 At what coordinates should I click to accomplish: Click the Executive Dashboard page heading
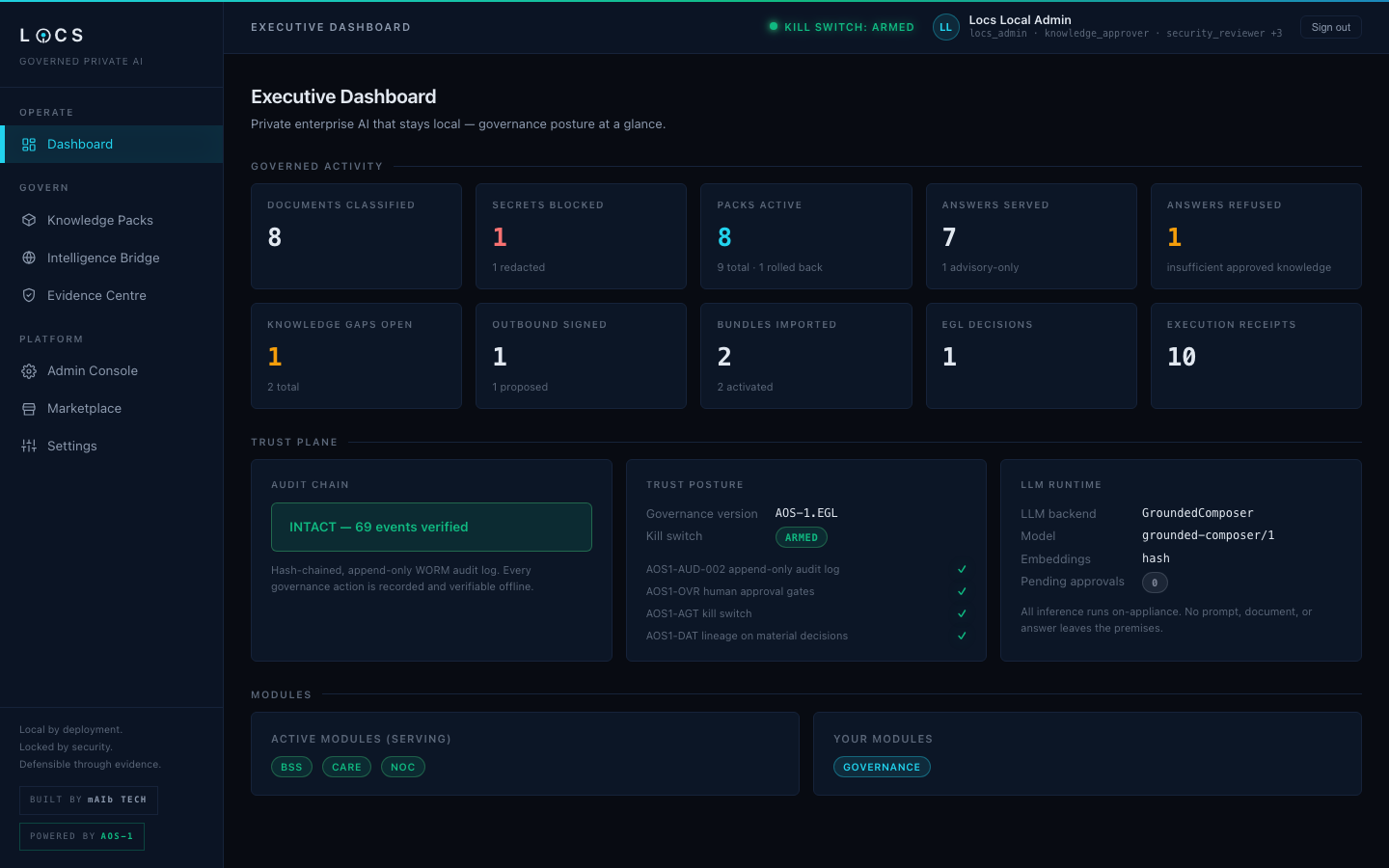coord(343,96)
